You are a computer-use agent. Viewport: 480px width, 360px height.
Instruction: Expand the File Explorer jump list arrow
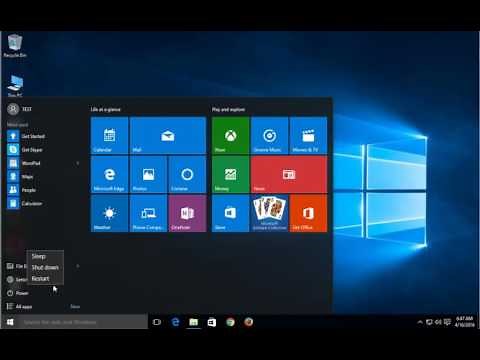point(78,266)
